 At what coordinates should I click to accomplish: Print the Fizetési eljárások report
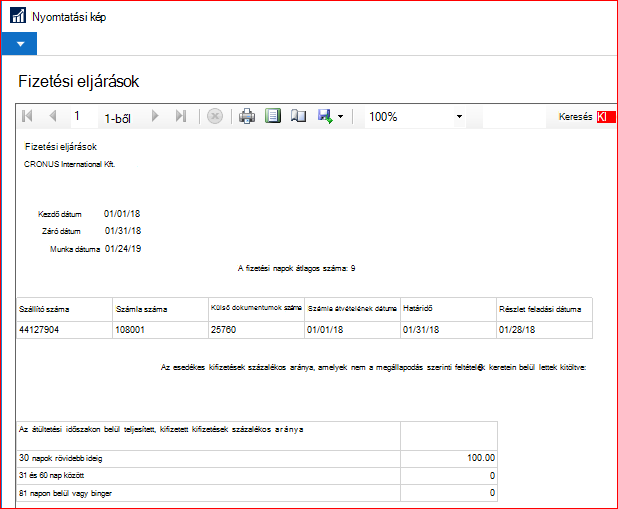coord(247,116)
